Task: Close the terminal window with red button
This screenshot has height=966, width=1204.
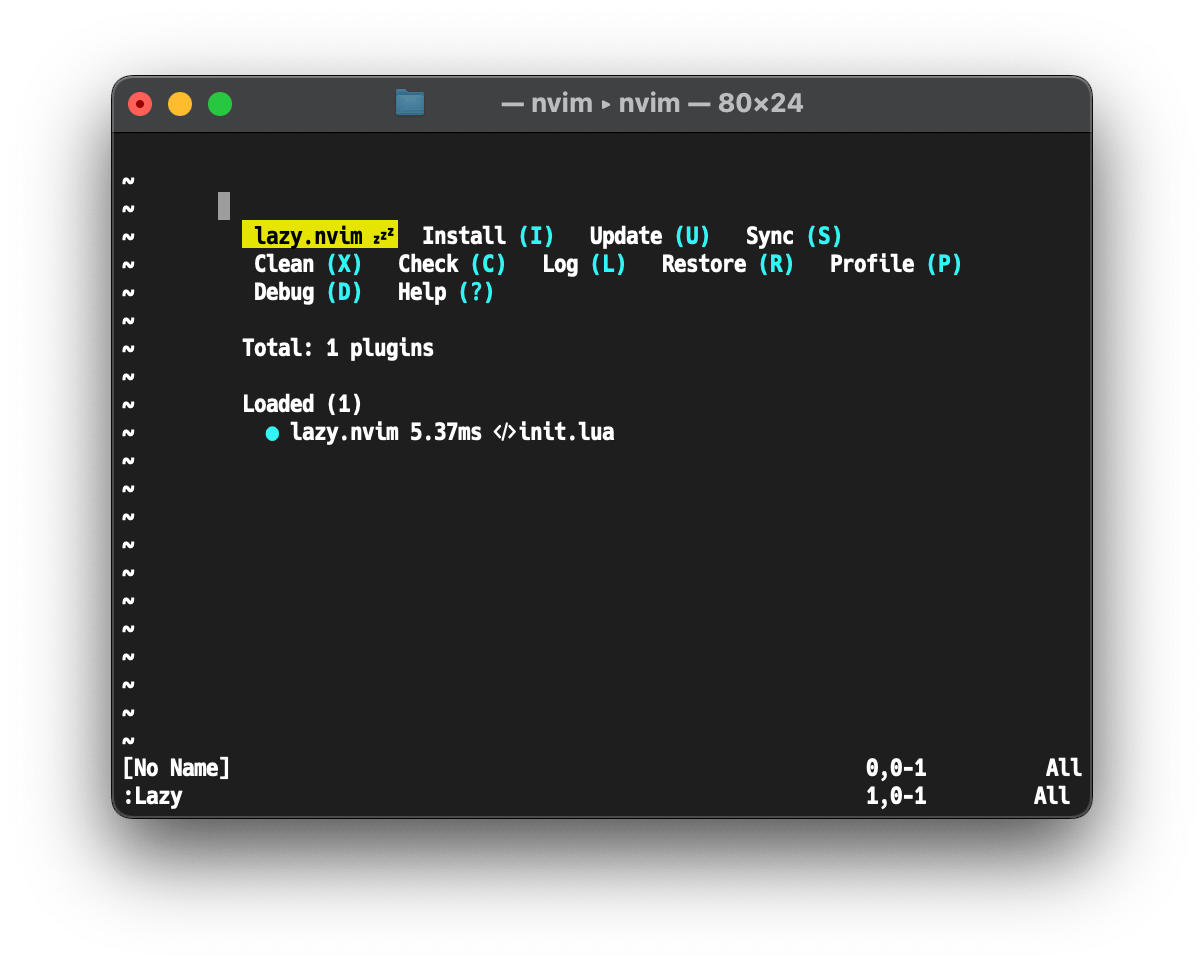Action: (x=140, y=103)
